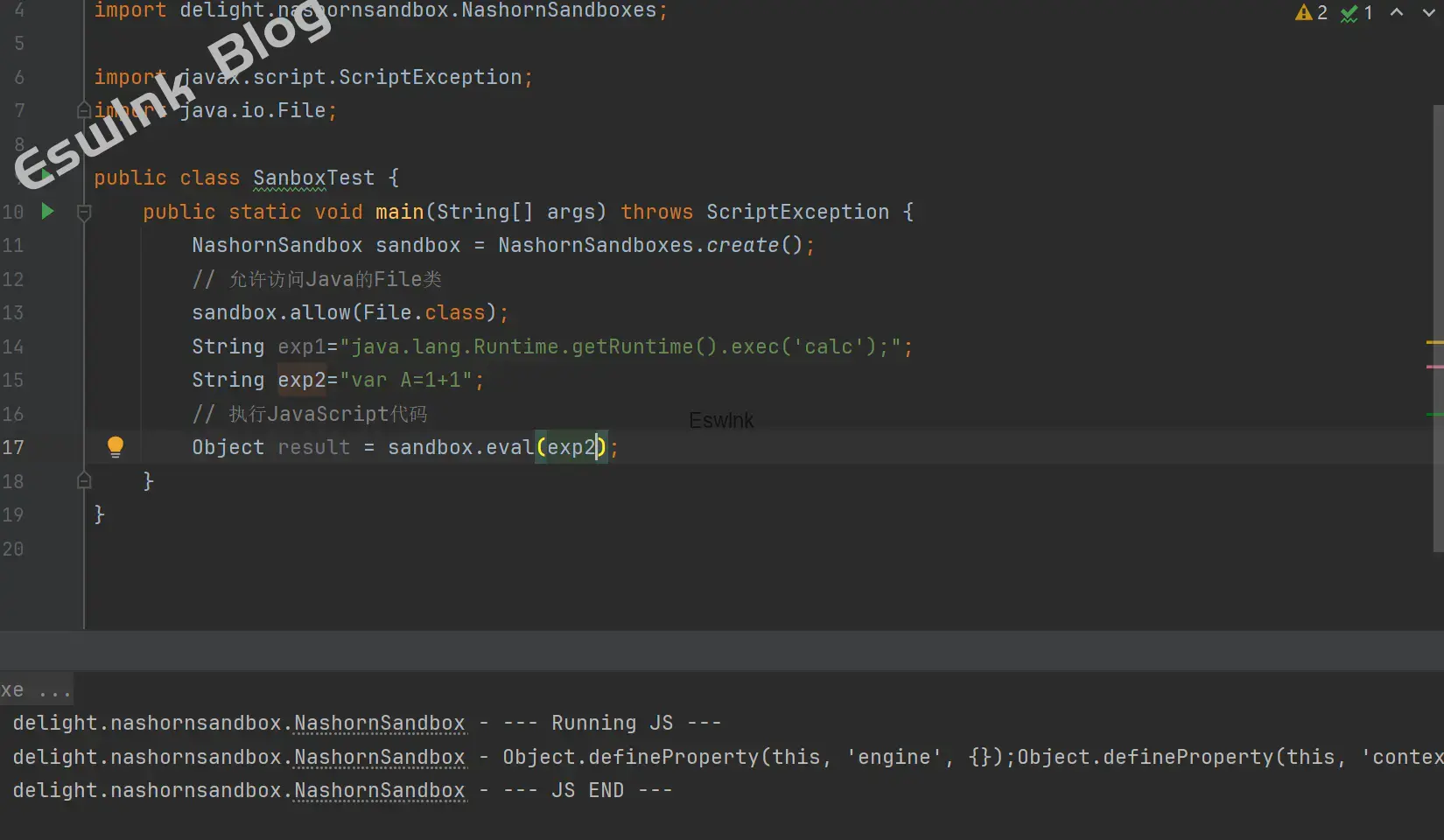Screen dimensions: 1444x840
Task: Click fold end marker at line 18
Action: (84, 480)
